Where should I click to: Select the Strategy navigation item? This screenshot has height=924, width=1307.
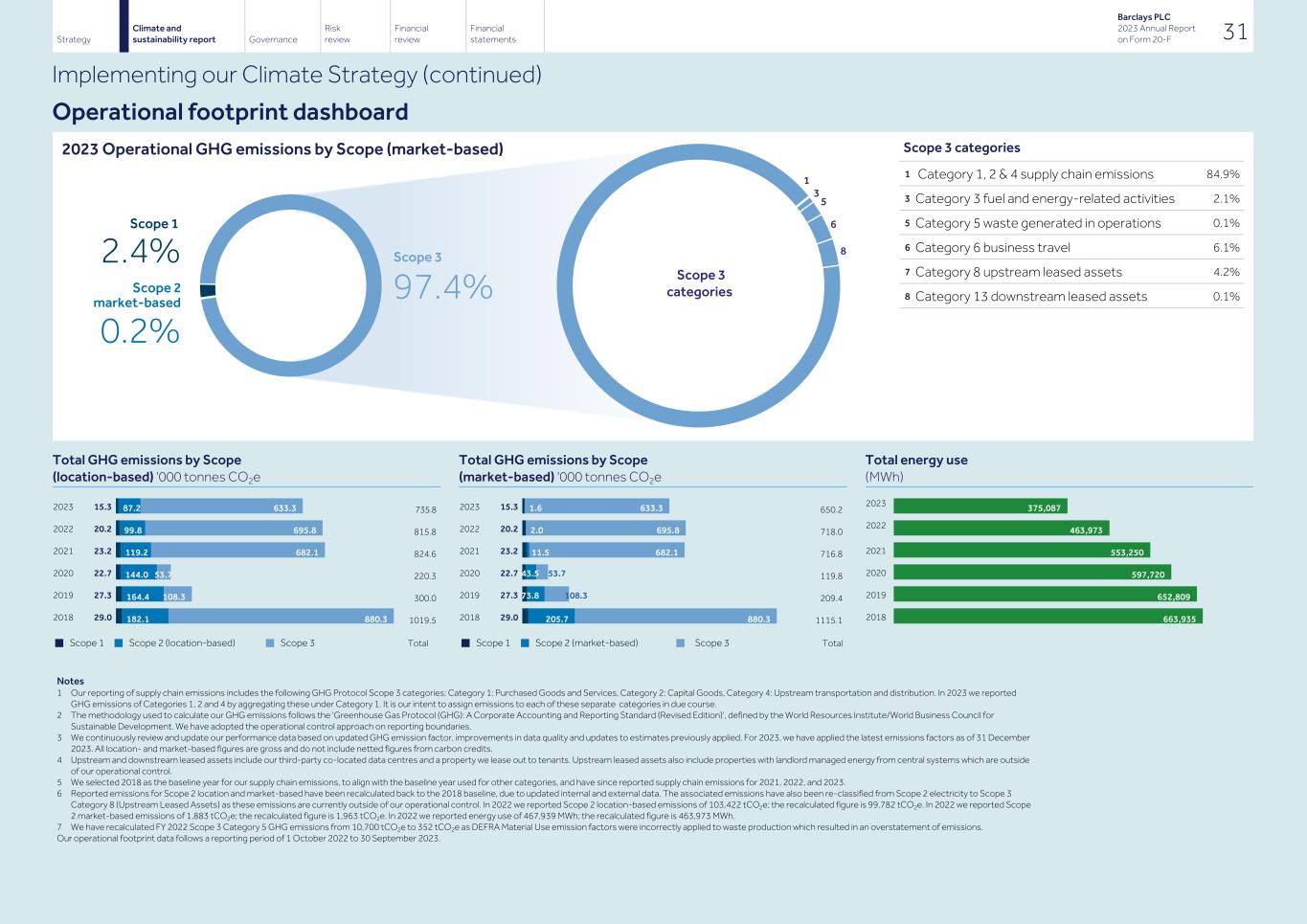[x=73, y=38]
